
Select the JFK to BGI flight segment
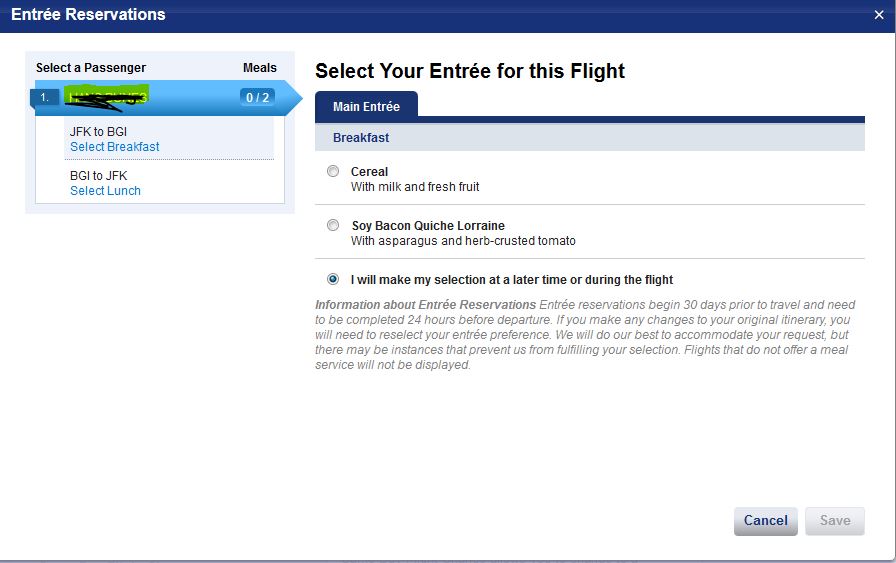[98, 132]
